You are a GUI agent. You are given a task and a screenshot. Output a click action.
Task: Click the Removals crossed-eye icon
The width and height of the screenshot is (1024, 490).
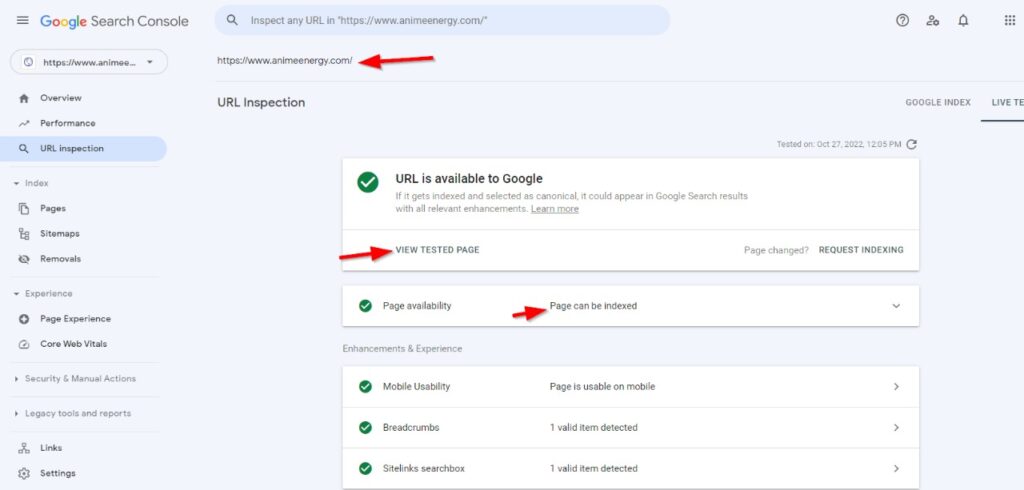tap(24, 259)
